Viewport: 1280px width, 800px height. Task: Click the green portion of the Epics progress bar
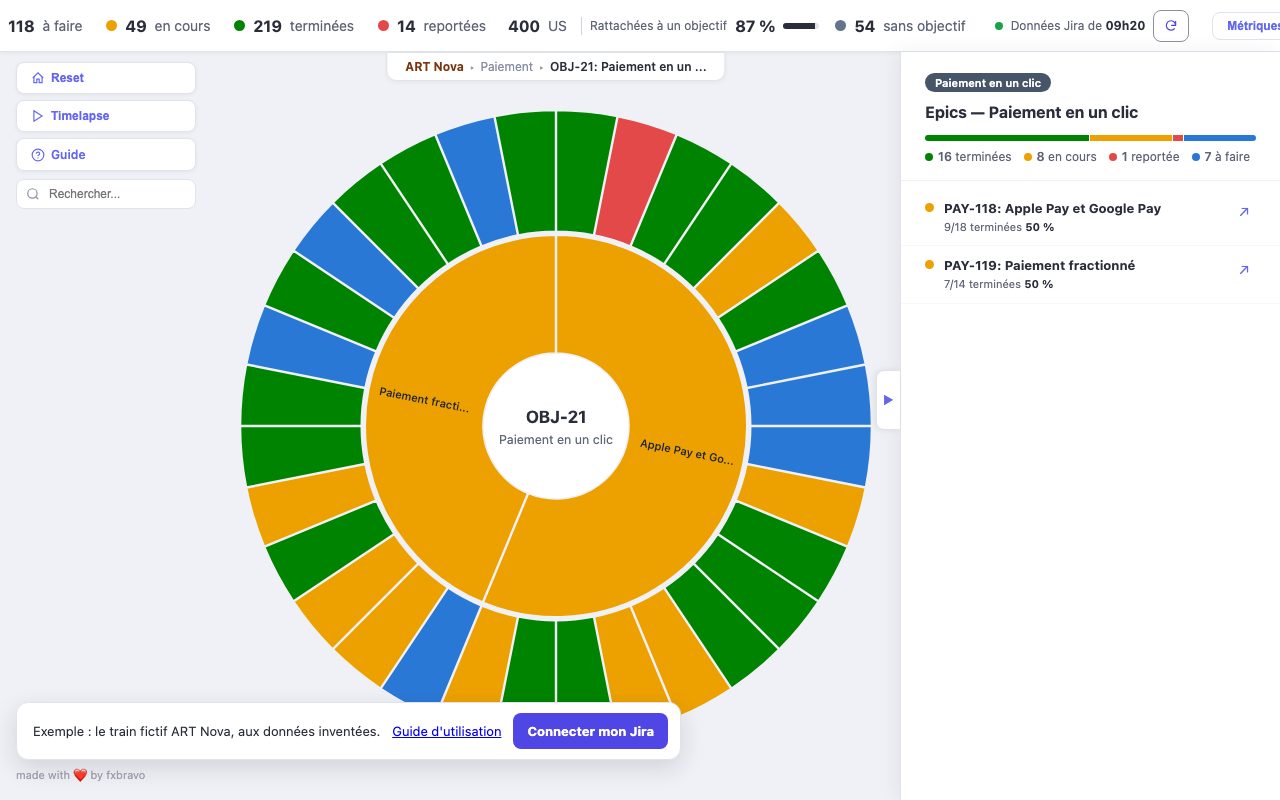point(1007,138)
